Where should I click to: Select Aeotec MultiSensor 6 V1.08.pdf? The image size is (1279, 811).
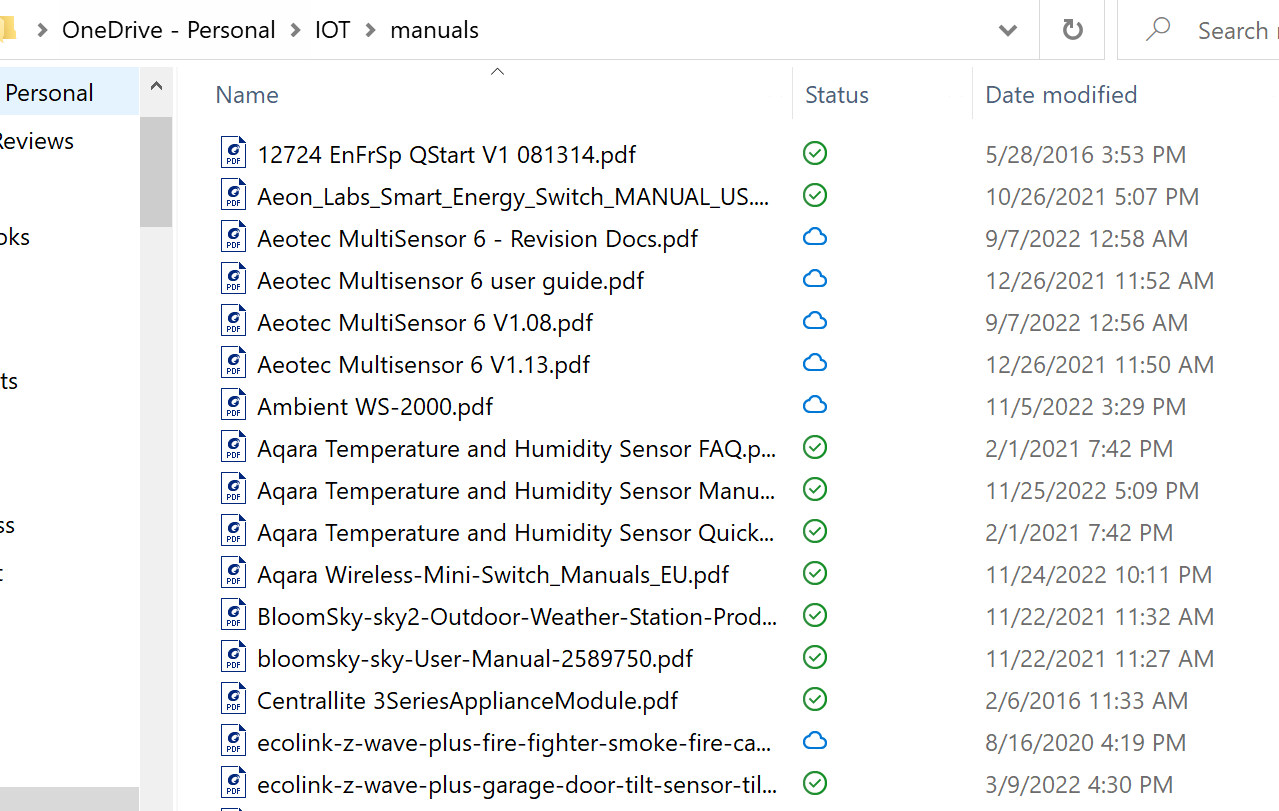click(425, 323)
